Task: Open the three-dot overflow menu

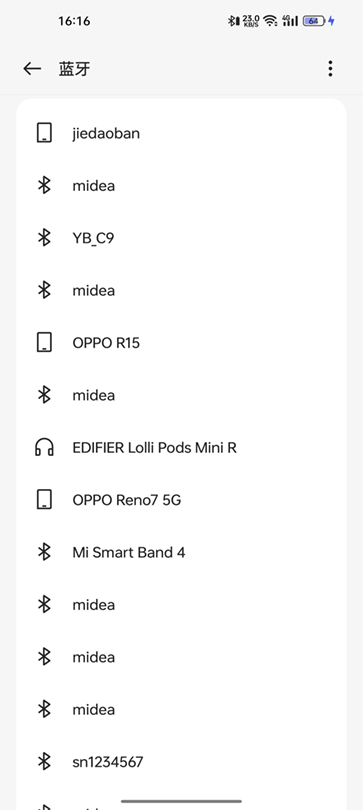Action: coord(330,69)
